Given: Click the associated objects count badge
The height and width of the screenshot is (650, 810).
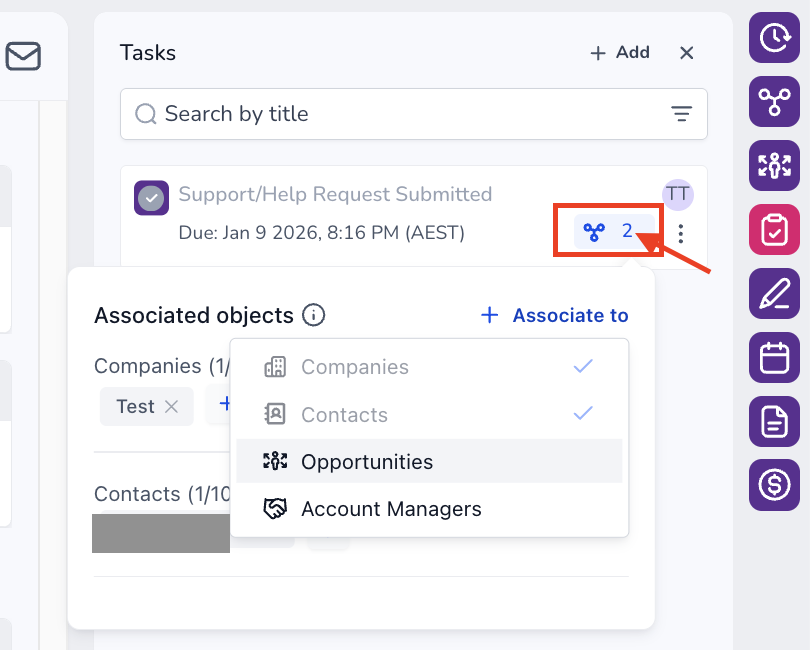Looking at the screenshot, I should point(611,232).
